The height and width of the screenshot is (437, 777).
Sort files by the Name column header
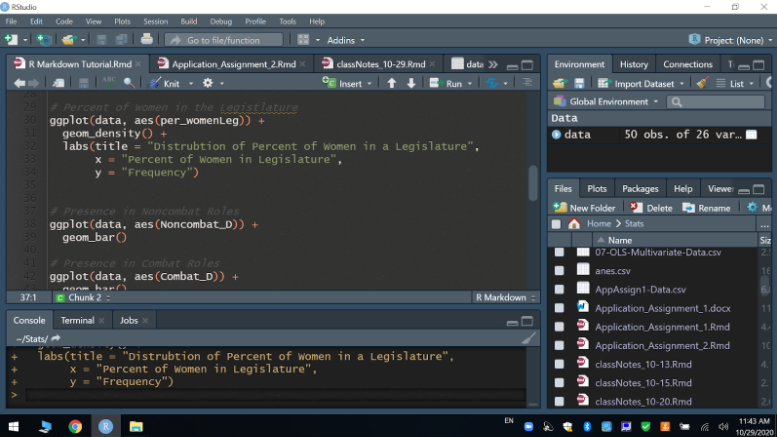tap(619, 240)
